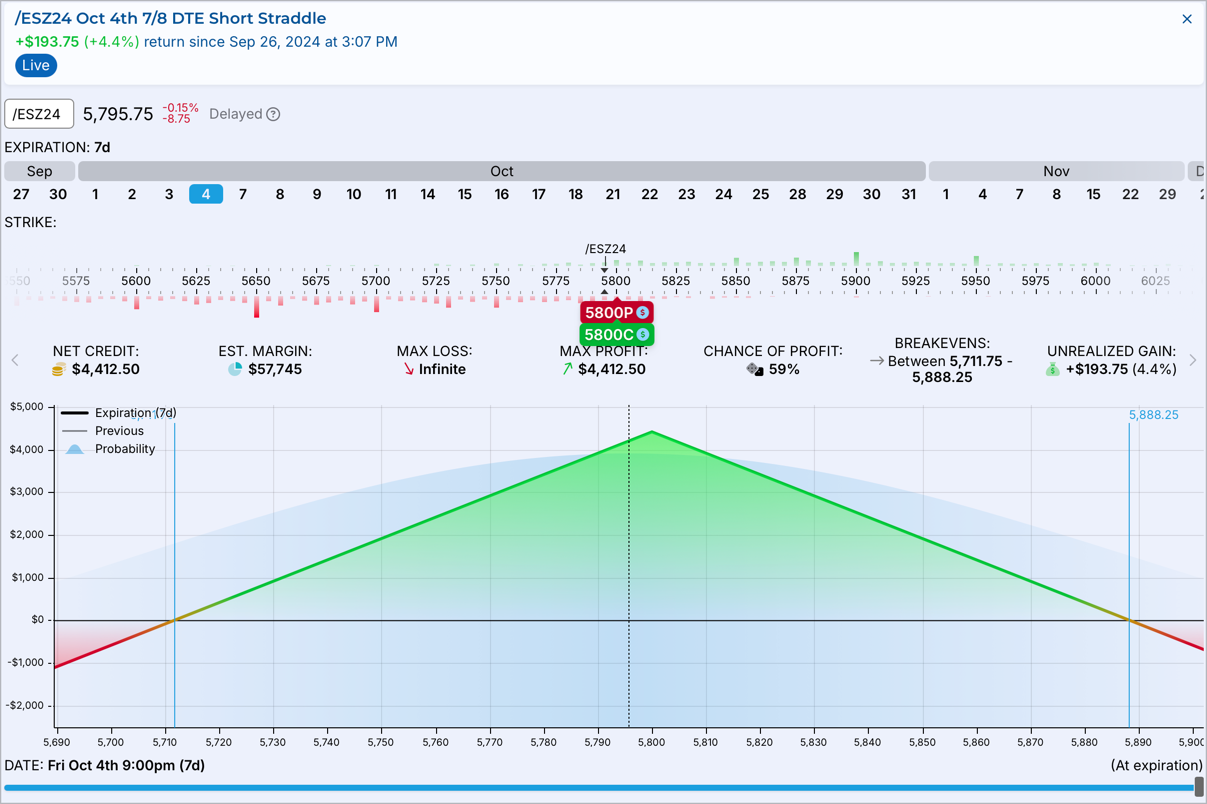Open the /ESZ24 symbol selector box
The height and width of the screenshot is (804, 1207).
coord(39,114)
